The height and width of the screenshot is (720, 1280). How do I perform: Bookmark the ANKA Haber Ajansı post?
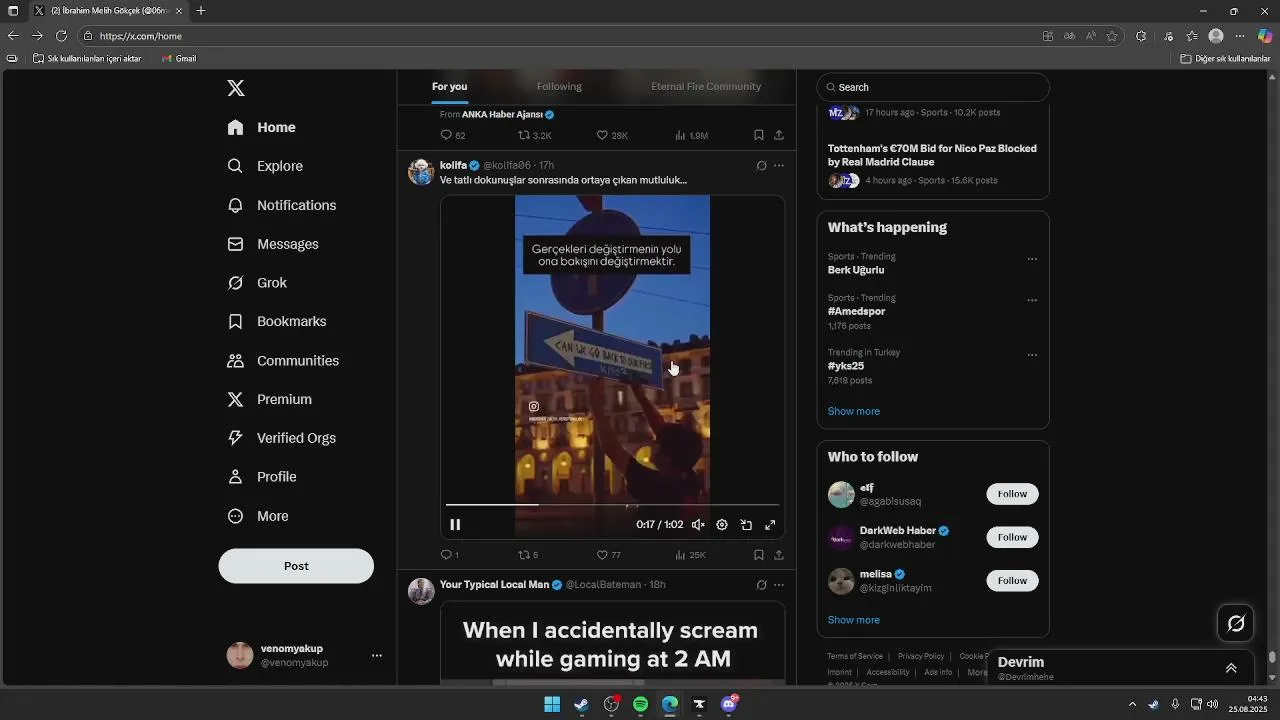759,135
